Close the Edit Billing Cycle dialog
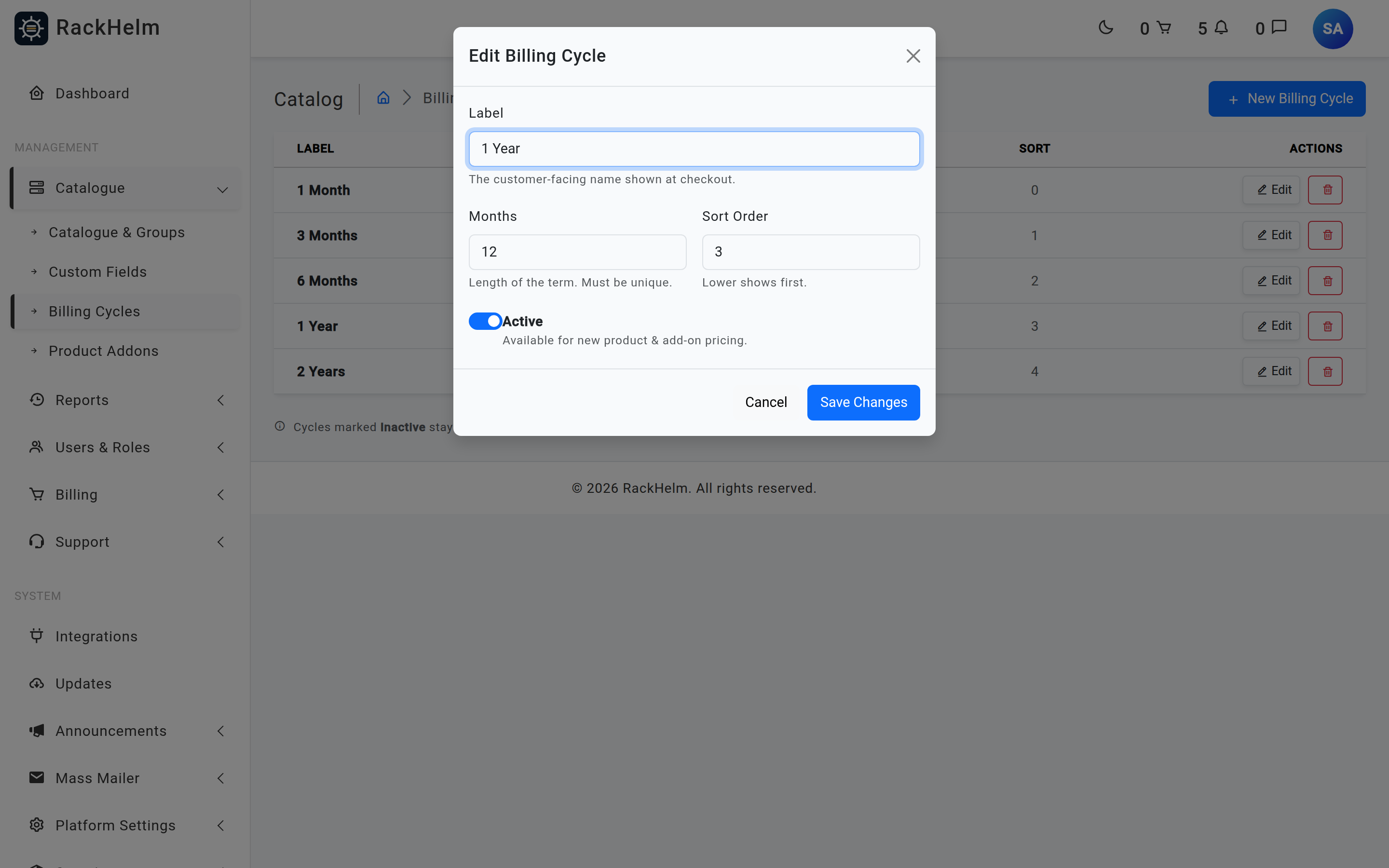 tap(912, 55)
